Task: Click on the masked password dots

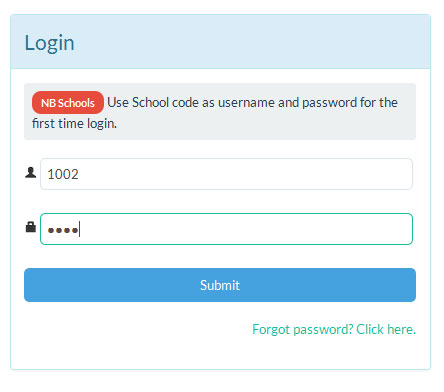Action: (63, 230)
